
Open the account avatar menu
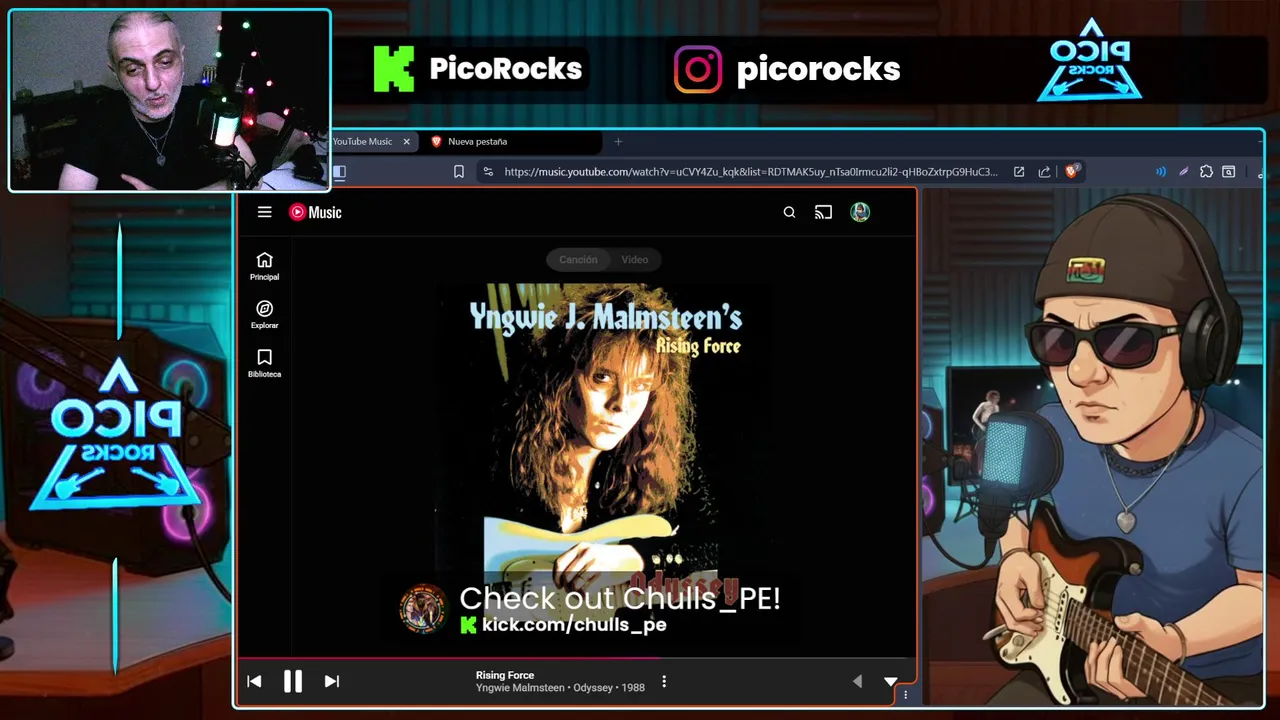(x=860, y=212)
